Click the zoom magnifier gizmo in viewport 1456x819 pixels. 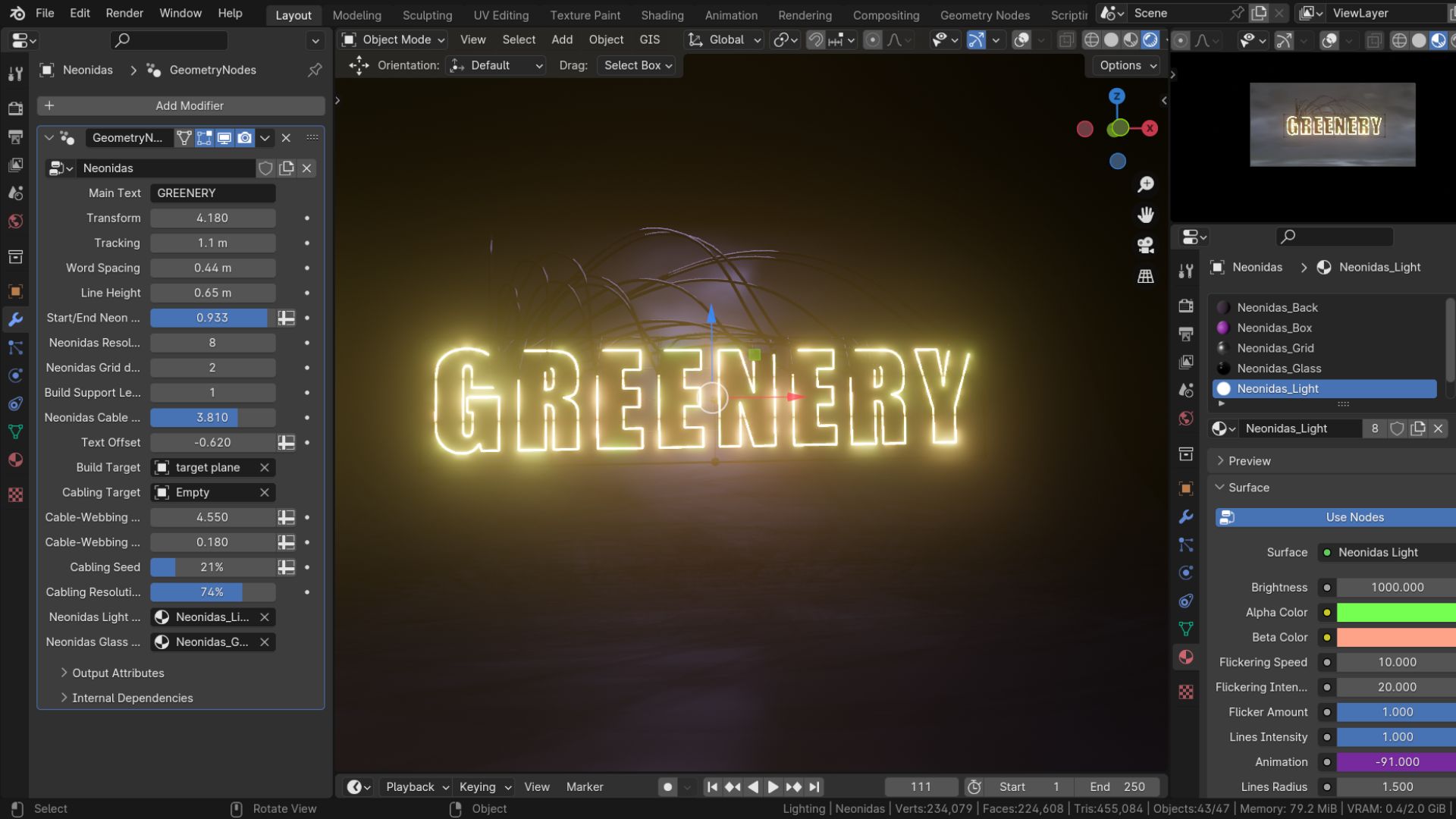tap(1145, 184)
